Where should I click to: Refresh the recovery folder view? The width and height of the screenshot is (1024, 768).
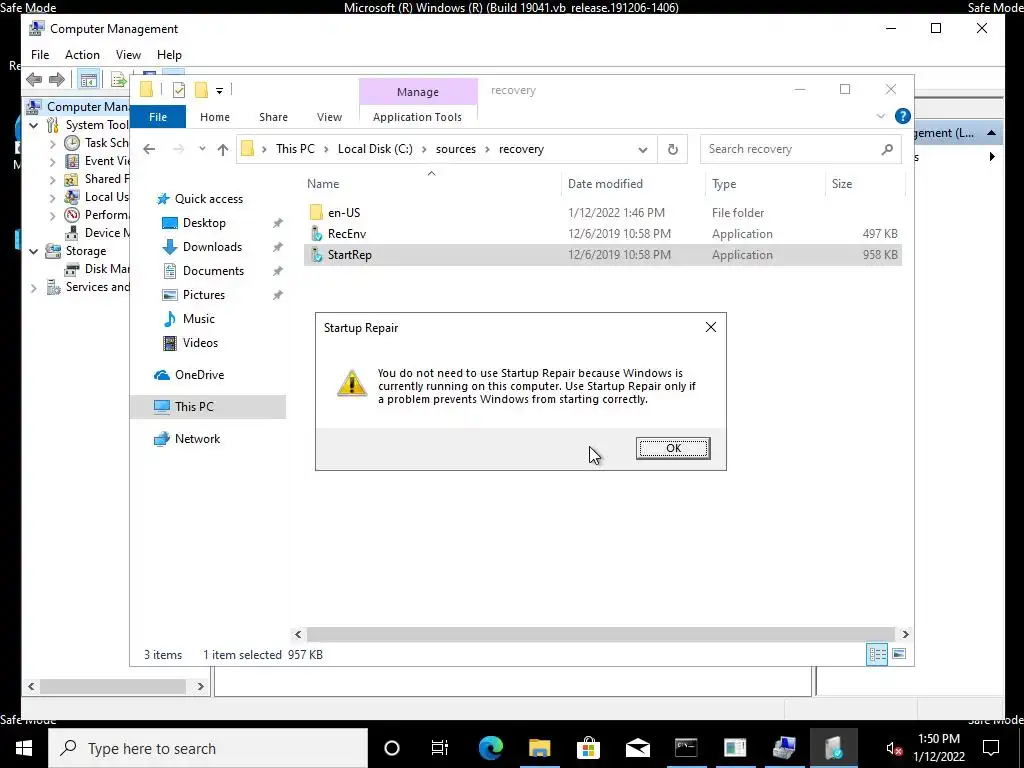tap(673, 149)
